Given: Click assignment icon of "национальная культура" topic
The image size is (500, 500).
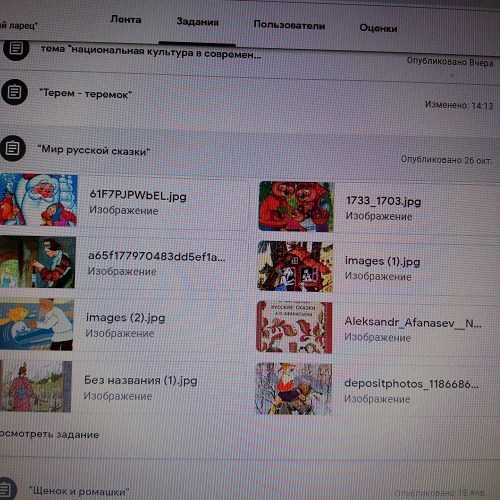Looking at the screenshot, I should click(16, 49).
